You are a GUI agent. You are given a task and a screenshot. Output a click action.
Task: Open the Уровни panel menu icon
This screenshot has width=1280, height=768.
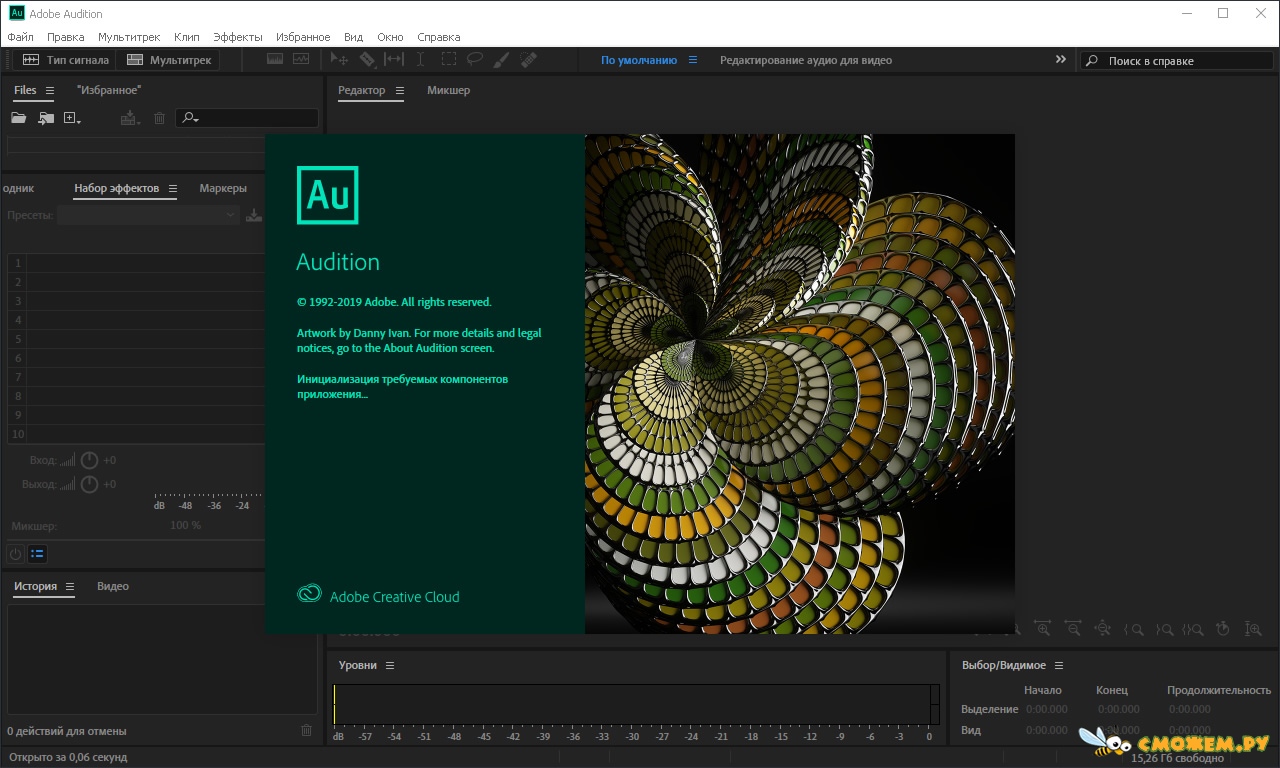click(390, 665)
